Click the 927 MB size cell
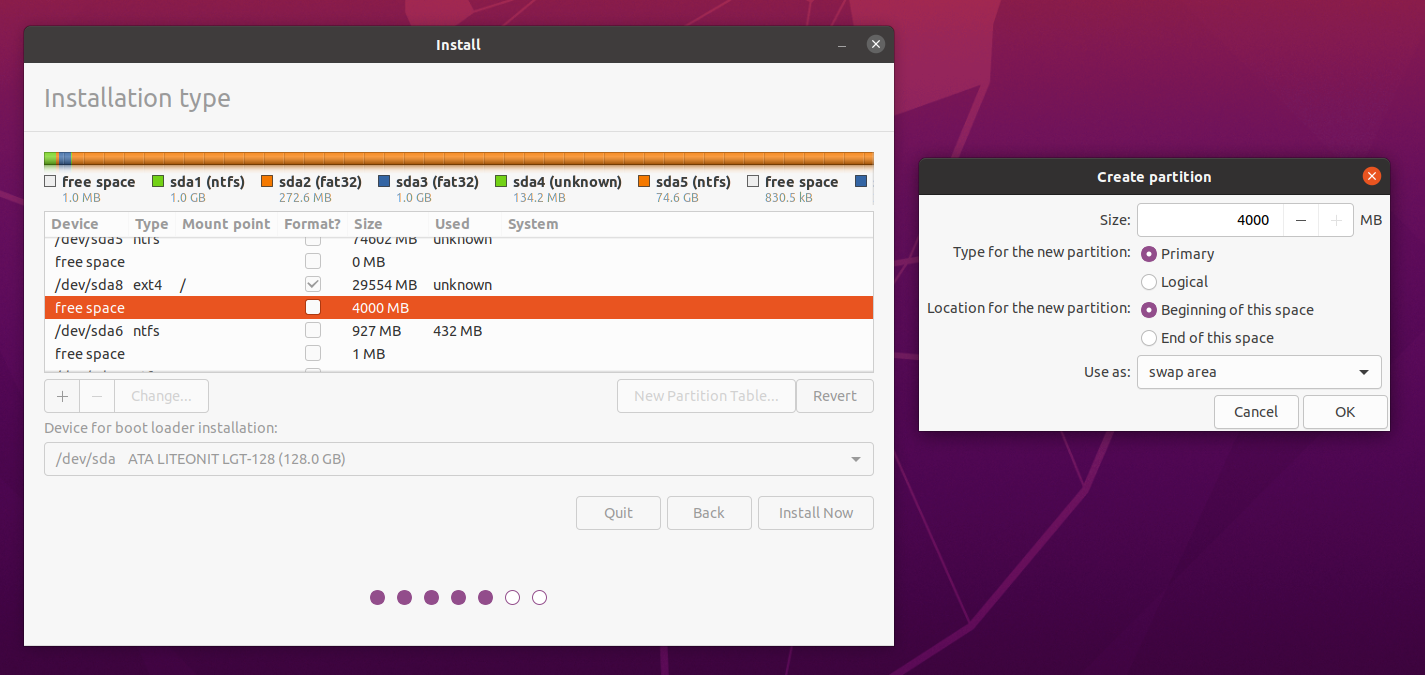The image size is (1425, 675). coord(377,331)
